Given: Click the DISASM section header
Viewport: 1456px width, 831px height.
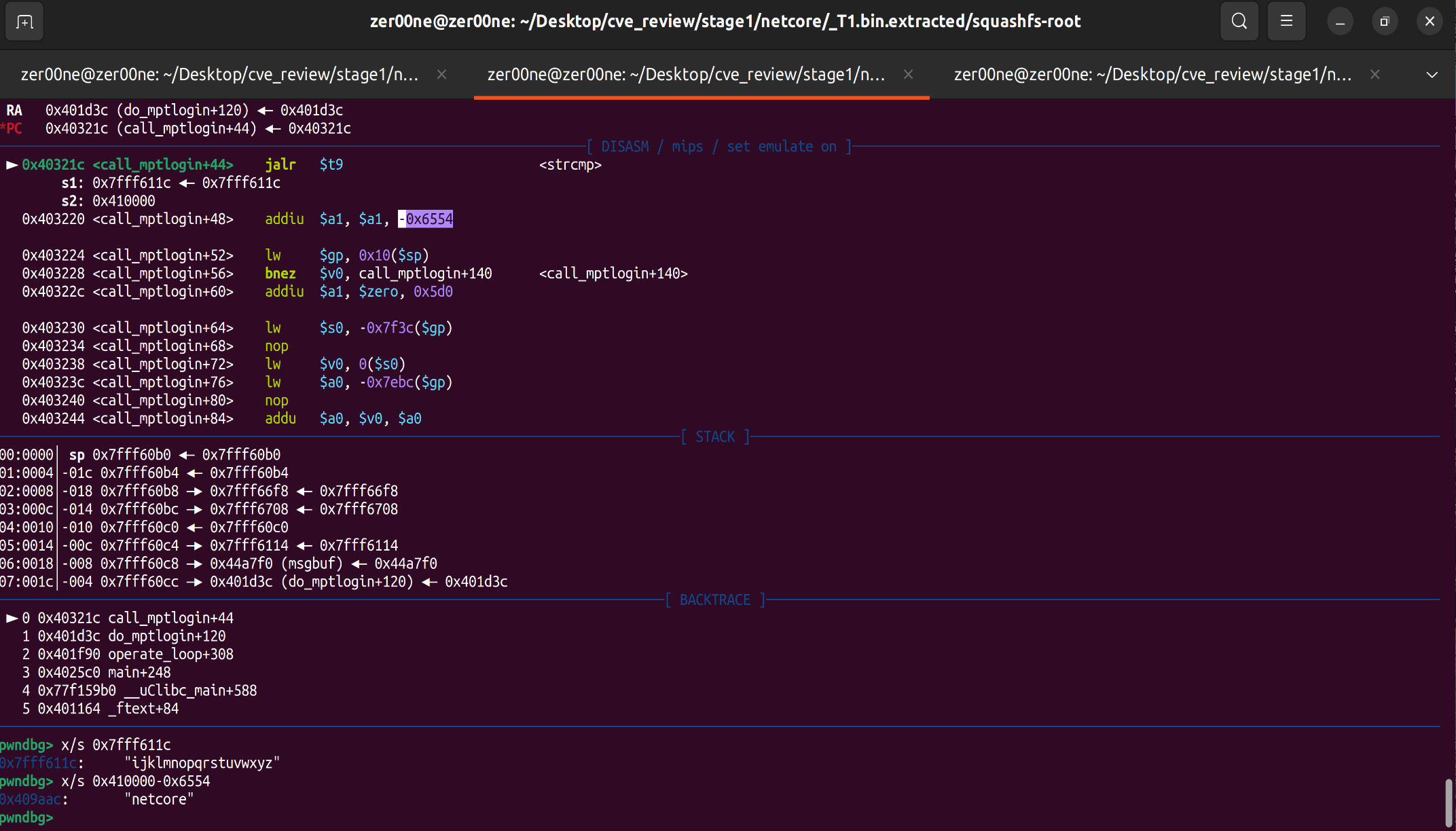Looking at the screenshot, I should click(718, 147).
